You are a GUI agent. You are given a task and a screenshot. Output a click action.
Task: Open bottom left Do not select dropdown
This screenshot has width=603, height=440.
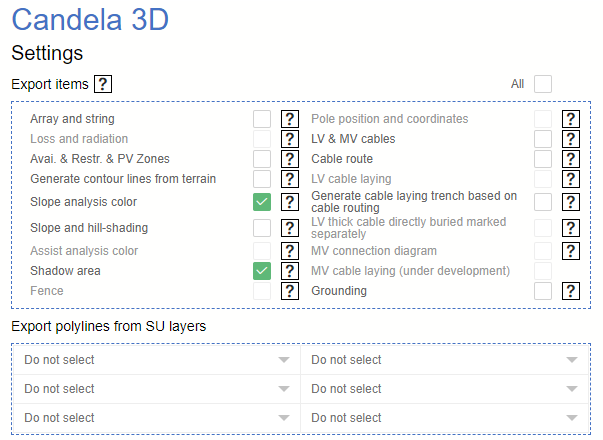click(x=157, y=418)
